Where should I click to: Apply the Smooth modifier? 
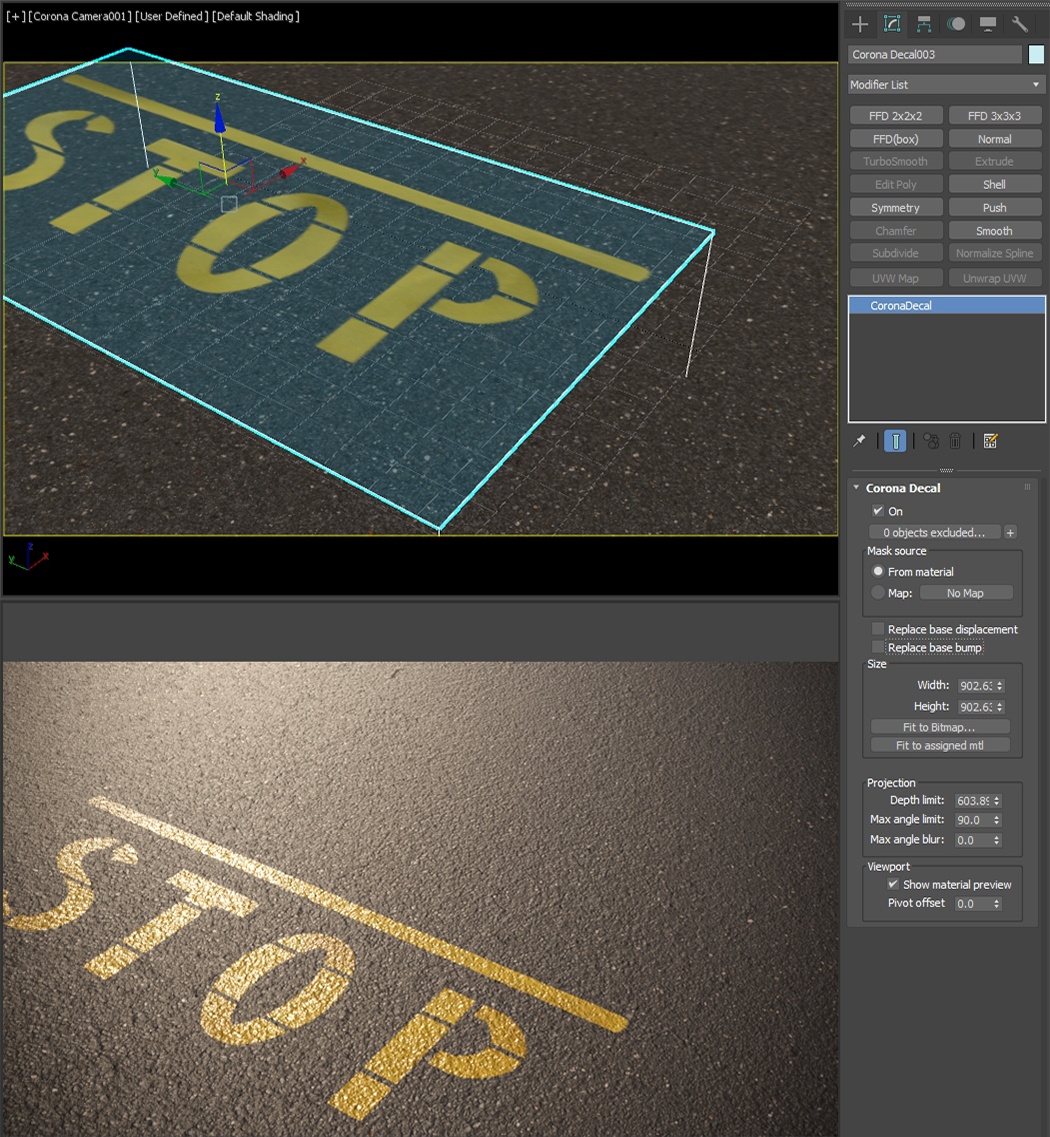click(x=994, y=231)
